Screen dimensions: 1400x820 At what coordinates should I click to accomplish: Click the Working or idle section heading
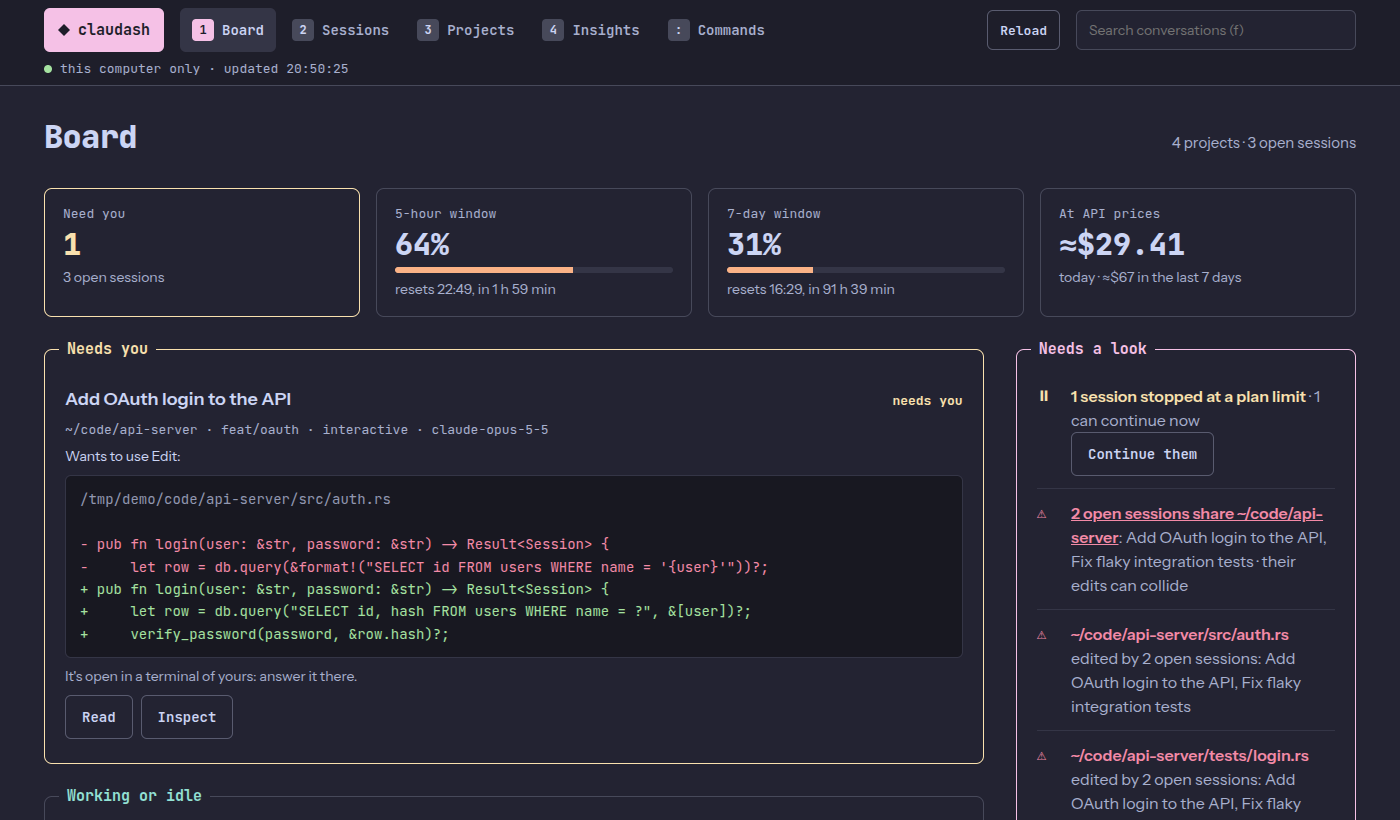[x=134, y=796]
